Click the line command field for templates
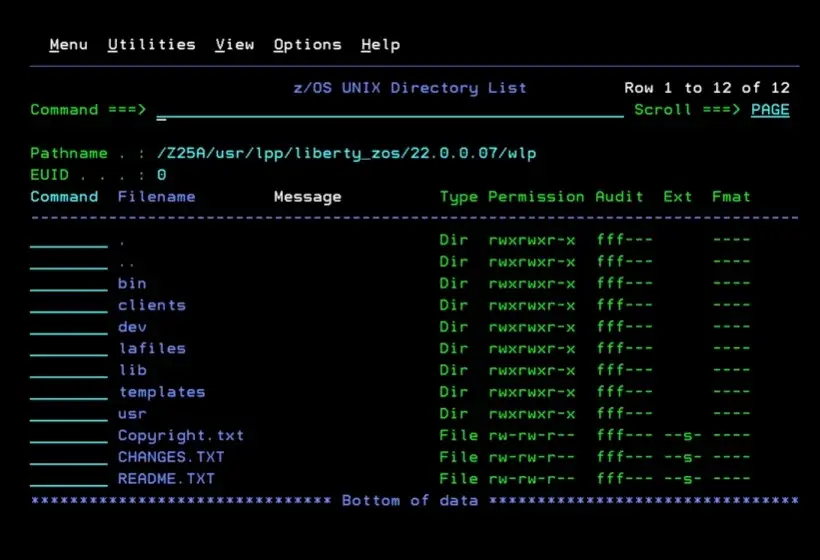Viewport: 820px width, 560px height. pos(69,392)
